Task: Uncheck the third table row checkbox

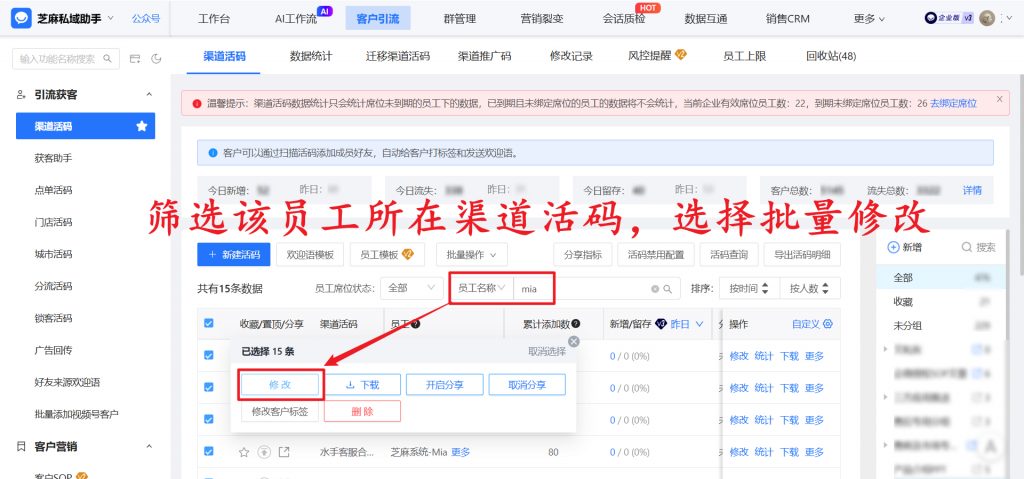Action: click(x=209, y=419)
